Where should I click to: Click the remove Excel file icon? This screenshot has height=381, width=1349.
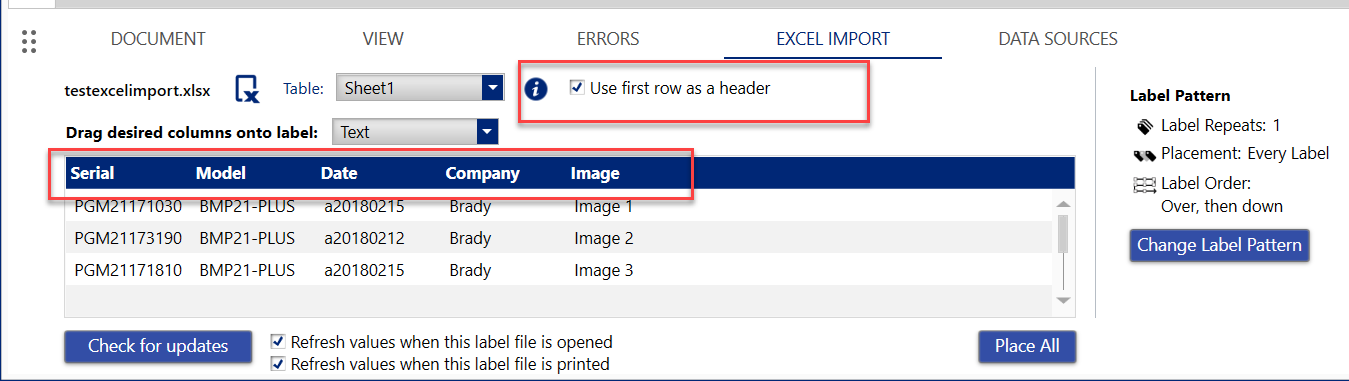(x=247, y=89)
